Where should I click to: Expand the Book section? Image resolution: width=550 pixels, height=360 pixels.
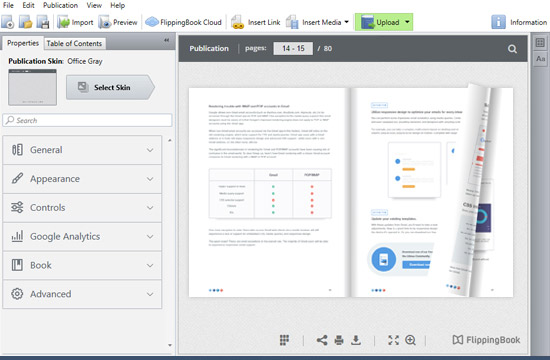82,265
